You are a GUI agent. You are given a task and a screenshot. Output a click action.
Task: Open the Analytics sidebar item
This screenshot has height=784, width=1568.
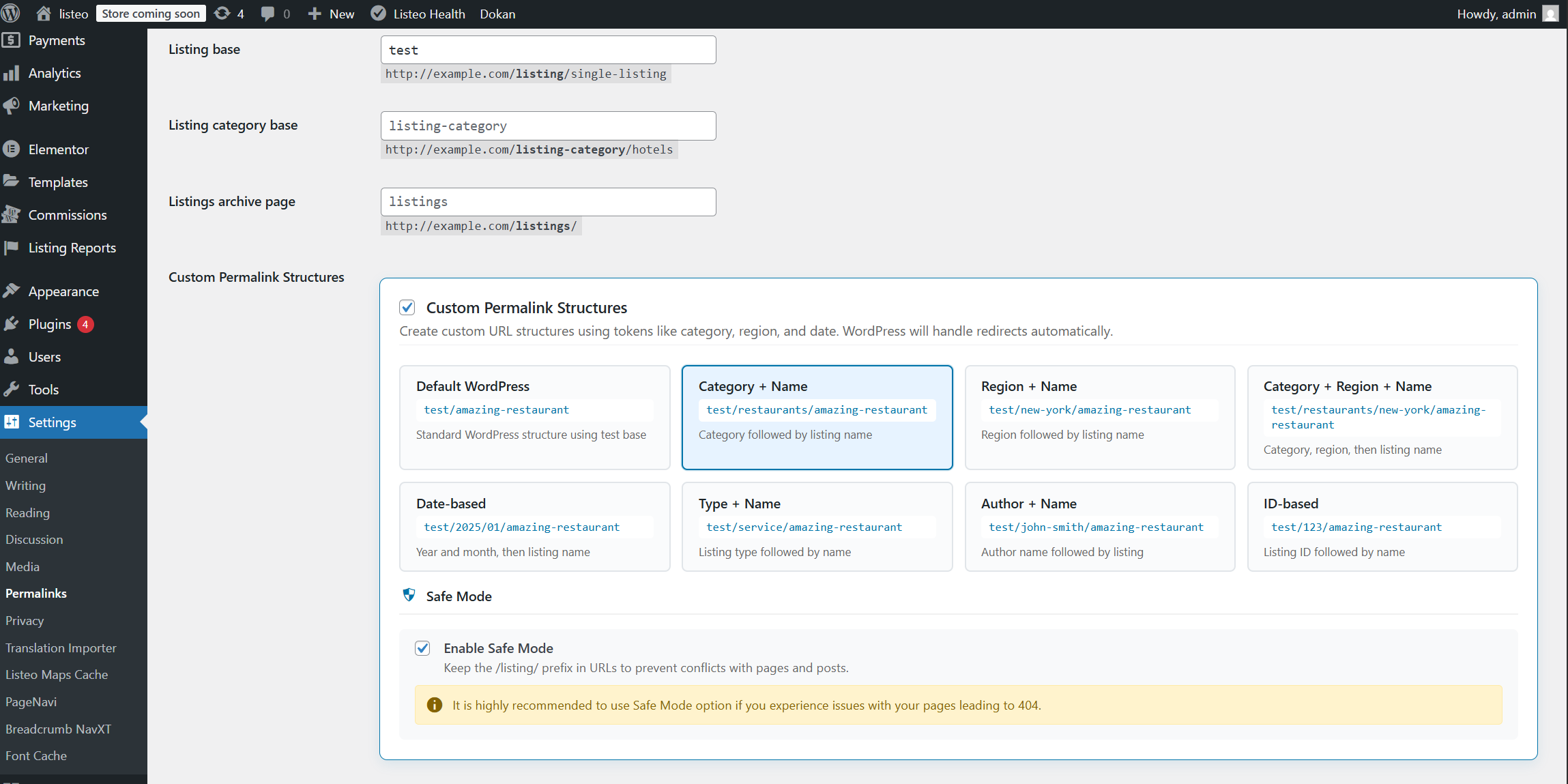(54, 73)
